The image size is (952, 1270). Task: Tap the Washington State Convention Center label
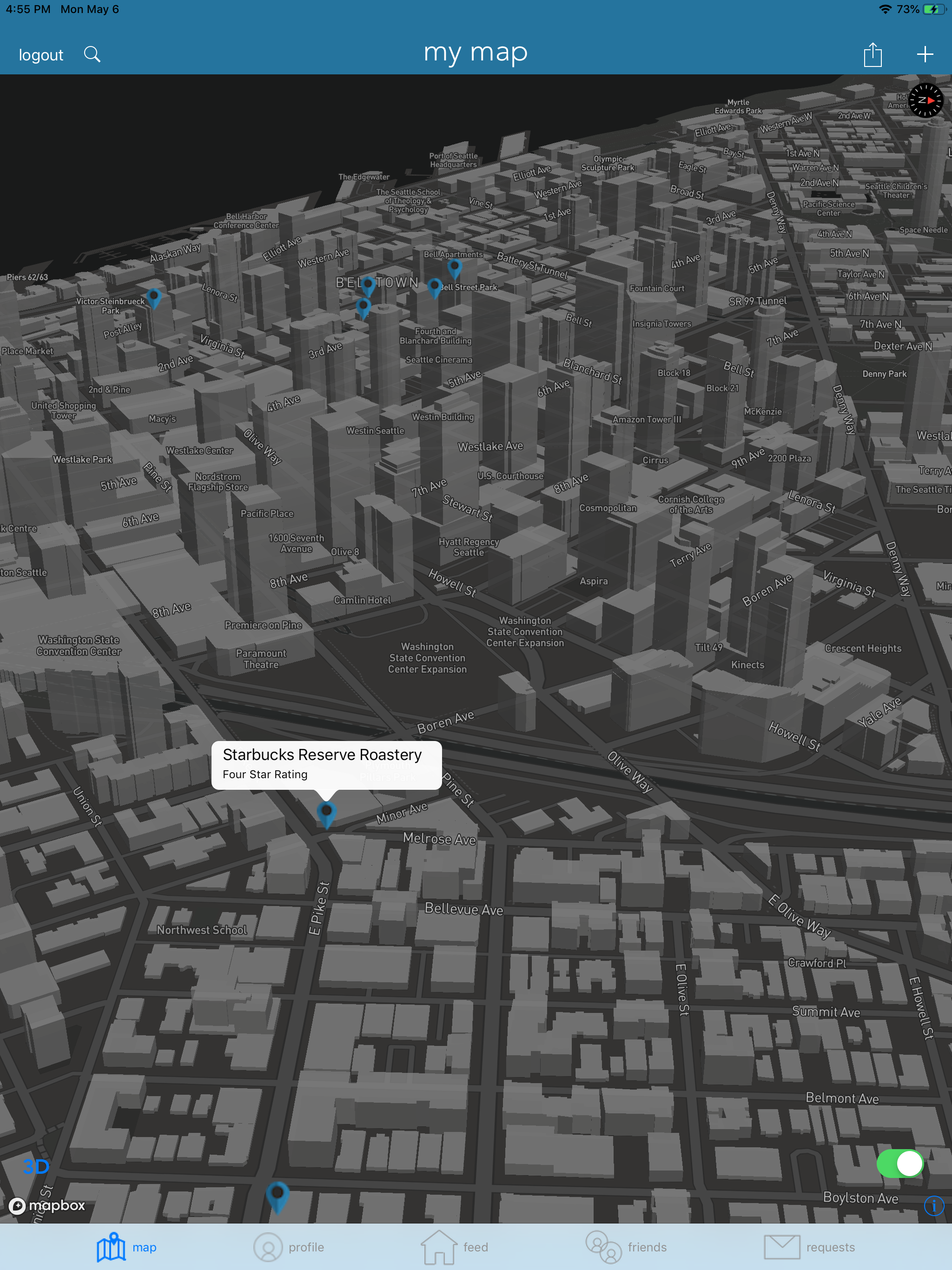pos(79,645)
